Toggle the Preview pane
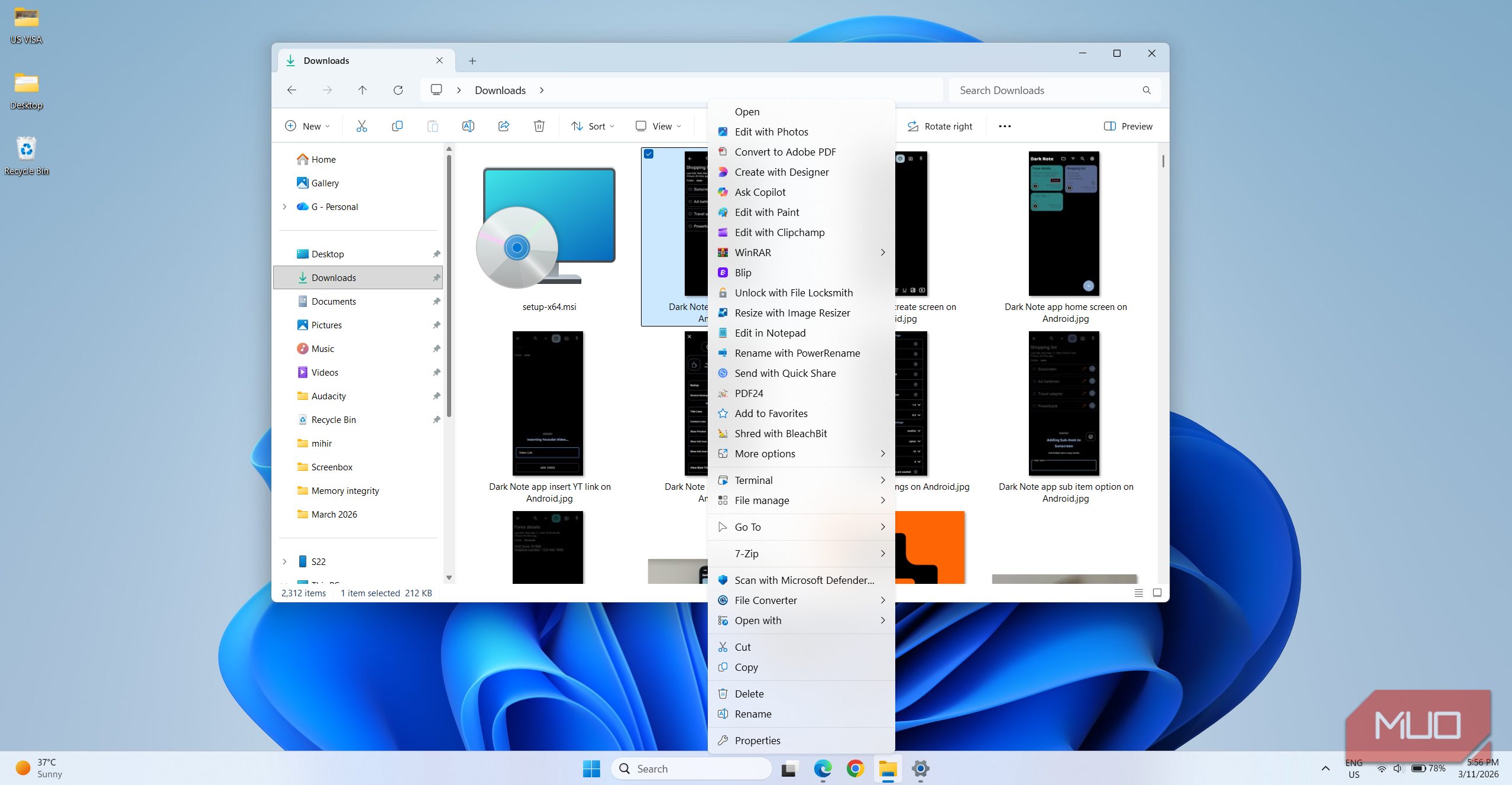Image resolution: width=1512 pixels, height=785 pixels. pos(1128,126)
